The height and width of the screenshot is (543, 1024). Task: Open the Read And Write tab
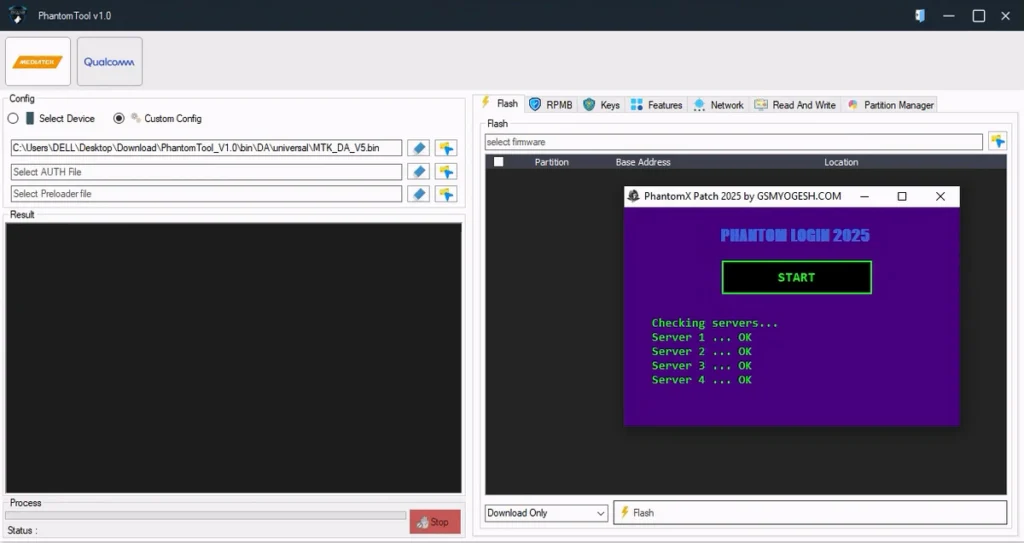[x=795, y=105]
